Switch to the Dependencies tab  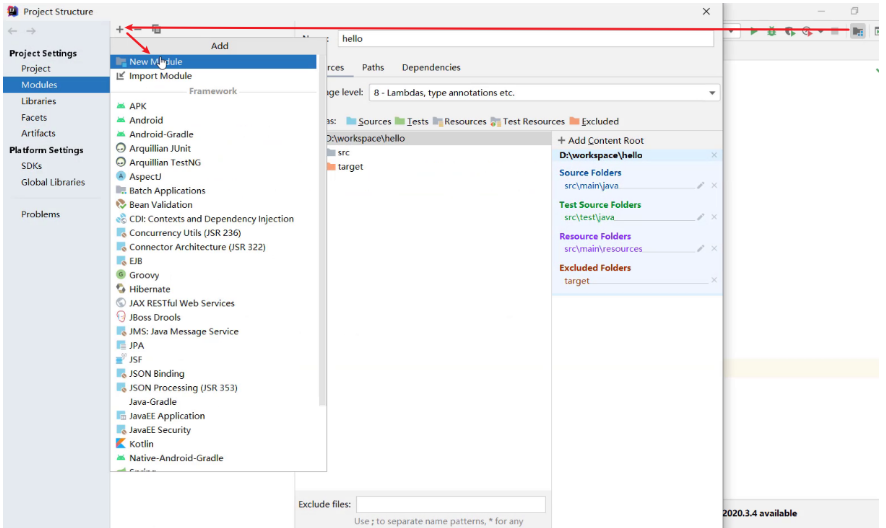click(x=431, y=67)
